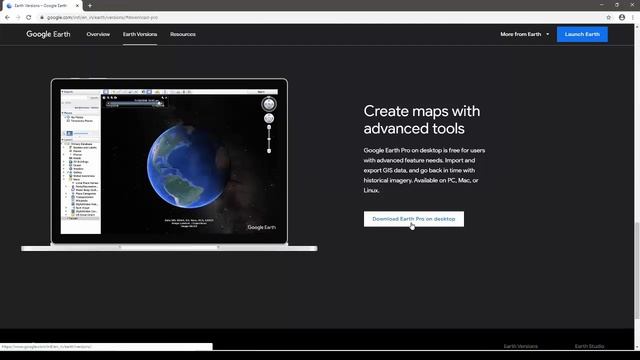Bookmark this page with the star icon

coord(609,18)
